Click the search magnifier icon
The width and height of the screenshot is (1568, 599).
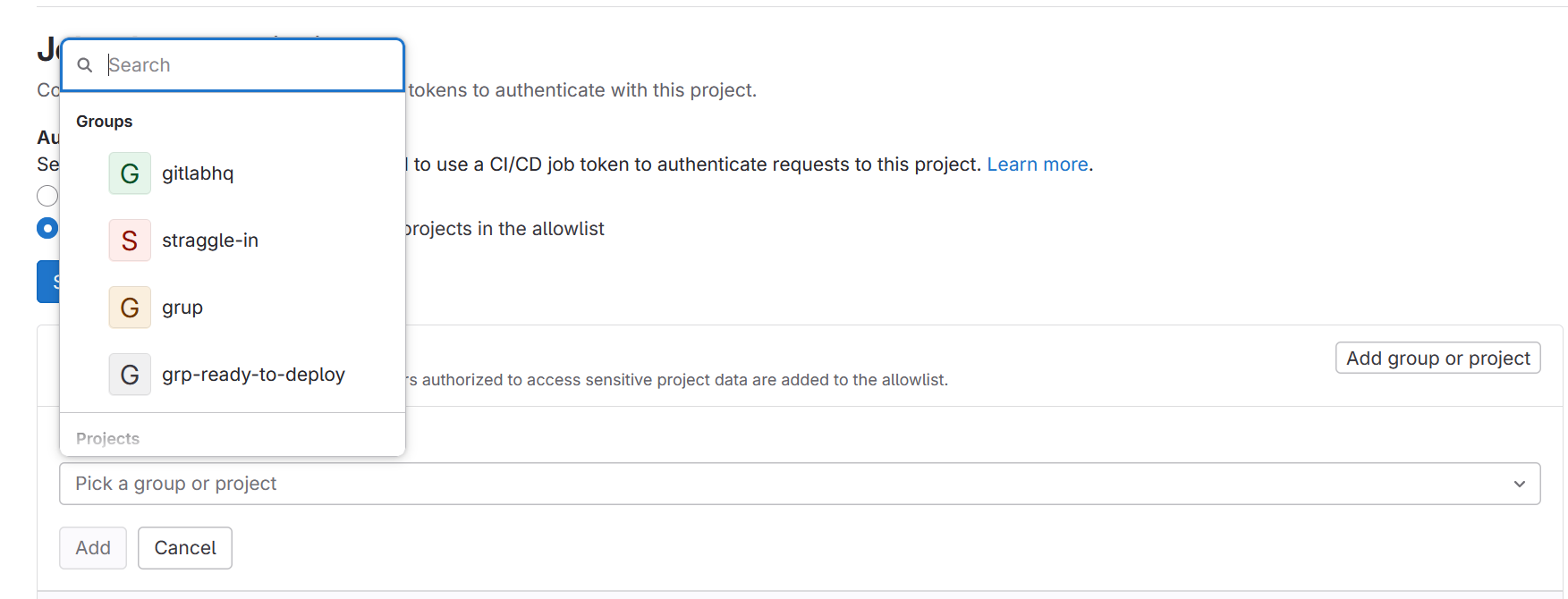(x=85, y=64)
